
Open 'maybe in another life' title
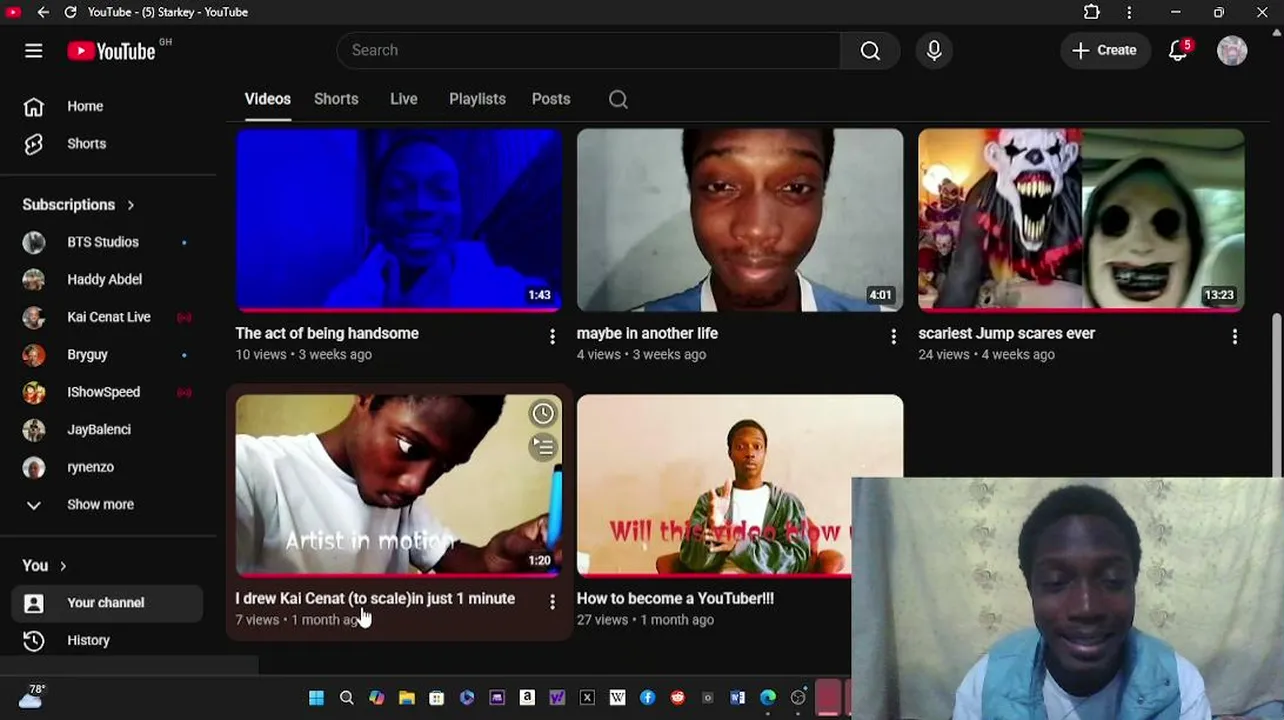point(647,334)
